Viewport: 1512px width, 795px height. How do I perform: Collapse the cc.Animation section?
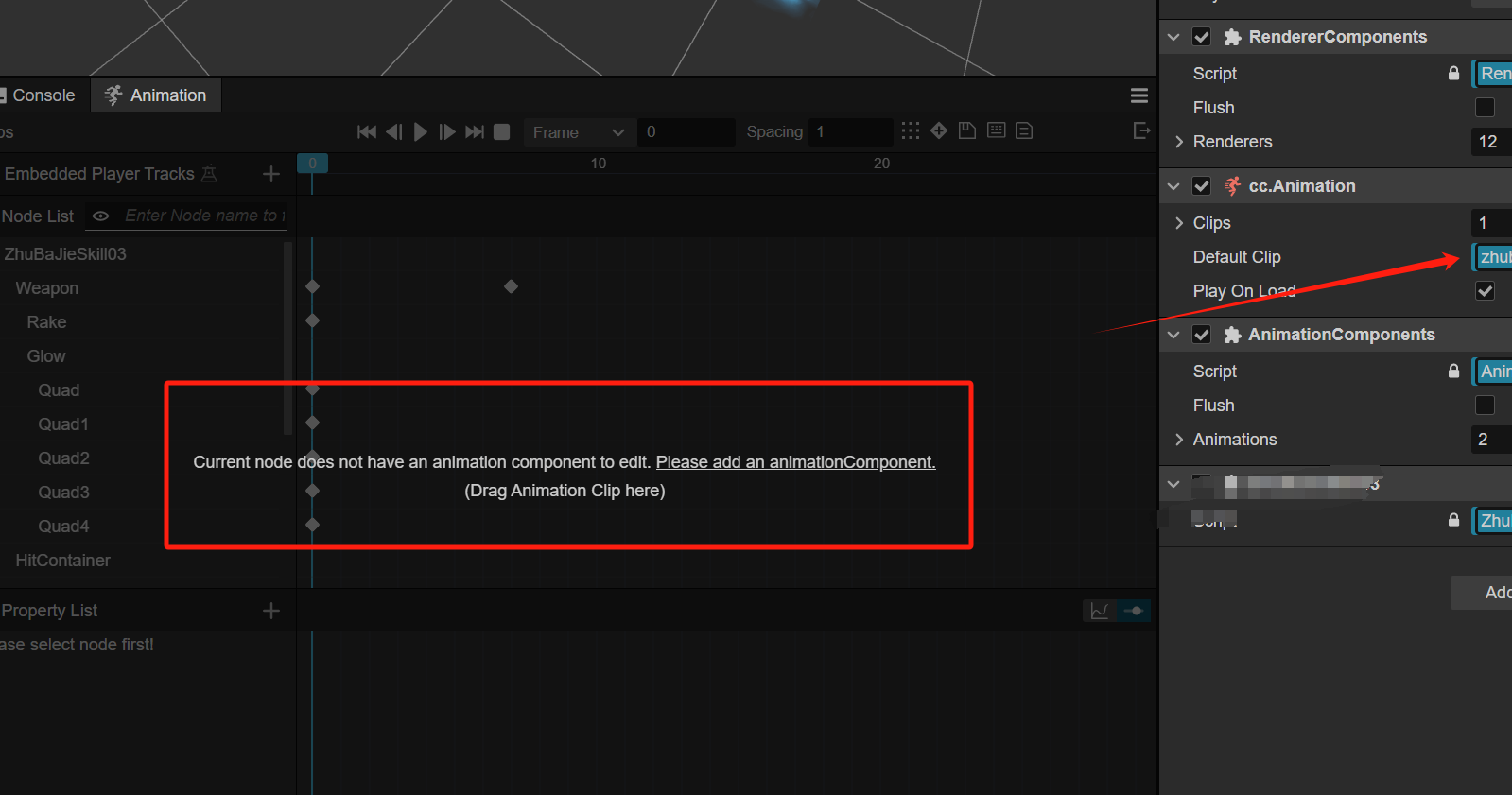[1173, 186]
